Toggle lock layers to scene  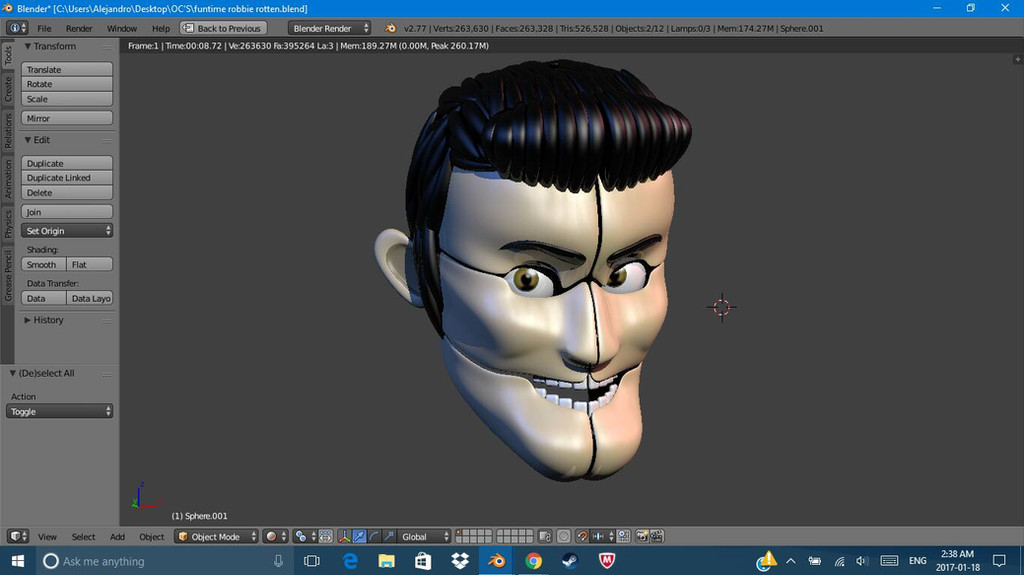545,536
